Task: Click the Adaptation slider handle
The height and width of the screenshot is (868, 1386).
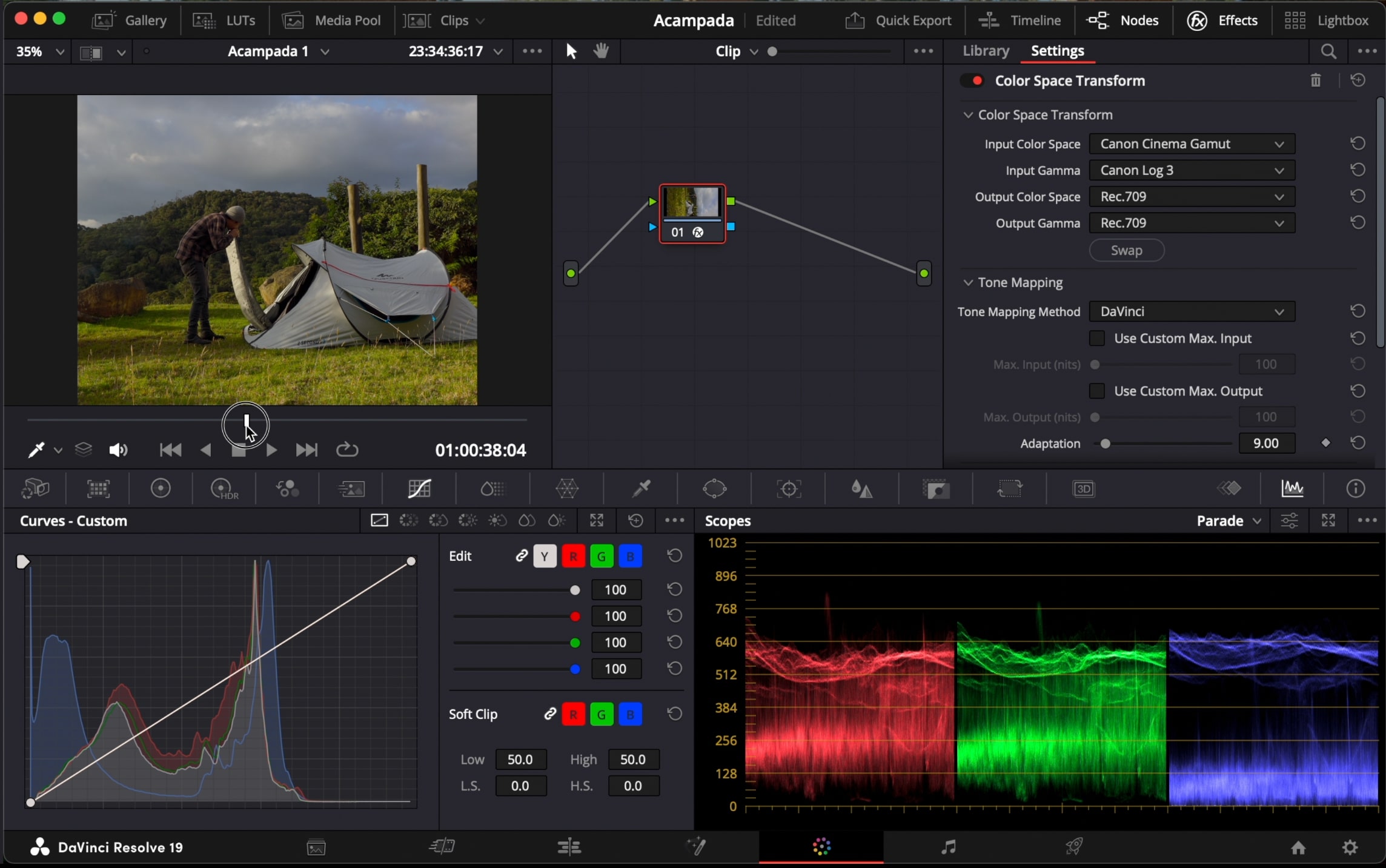Action: tap(1106, 444)
